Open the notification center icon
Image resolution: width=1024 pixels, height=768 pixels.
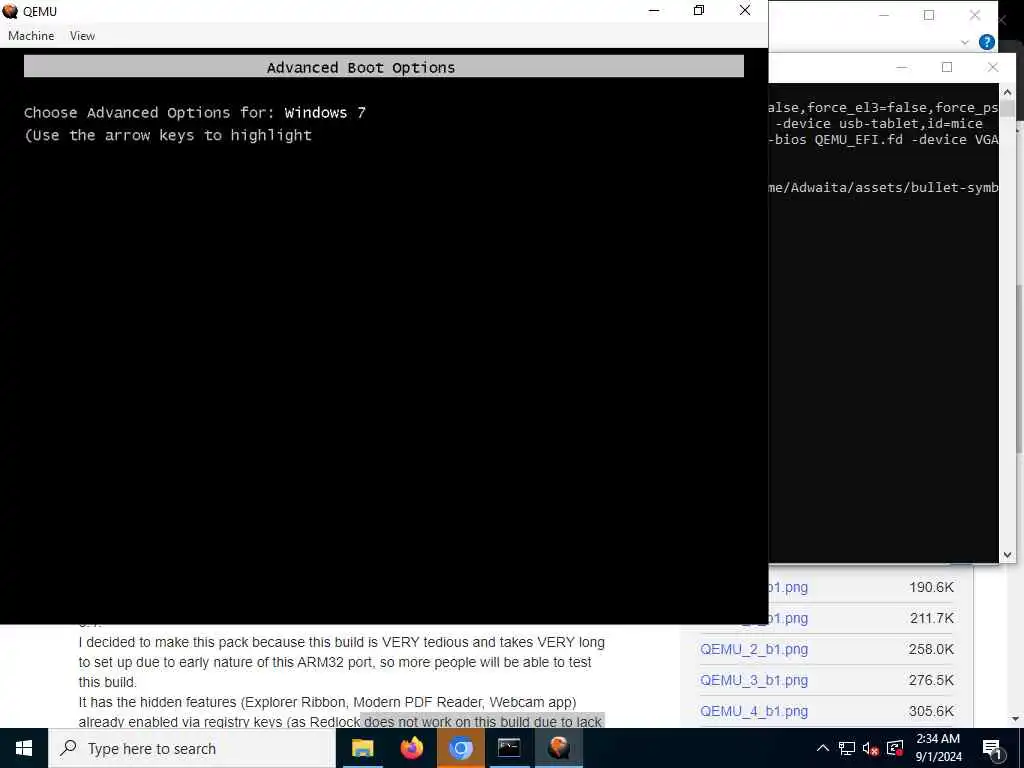(993, 749)
